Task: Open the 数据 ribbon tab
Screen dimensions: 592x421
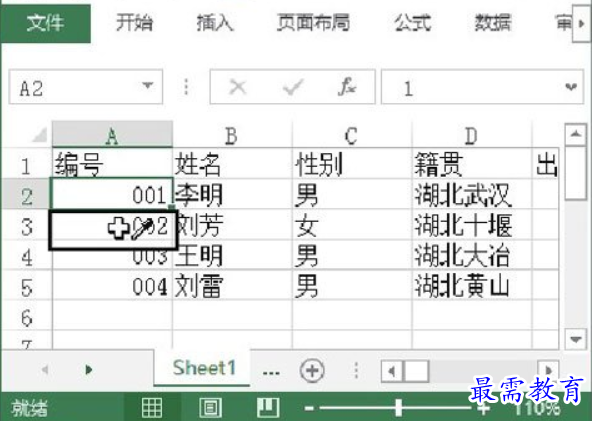Action: [x=493, y=23]
